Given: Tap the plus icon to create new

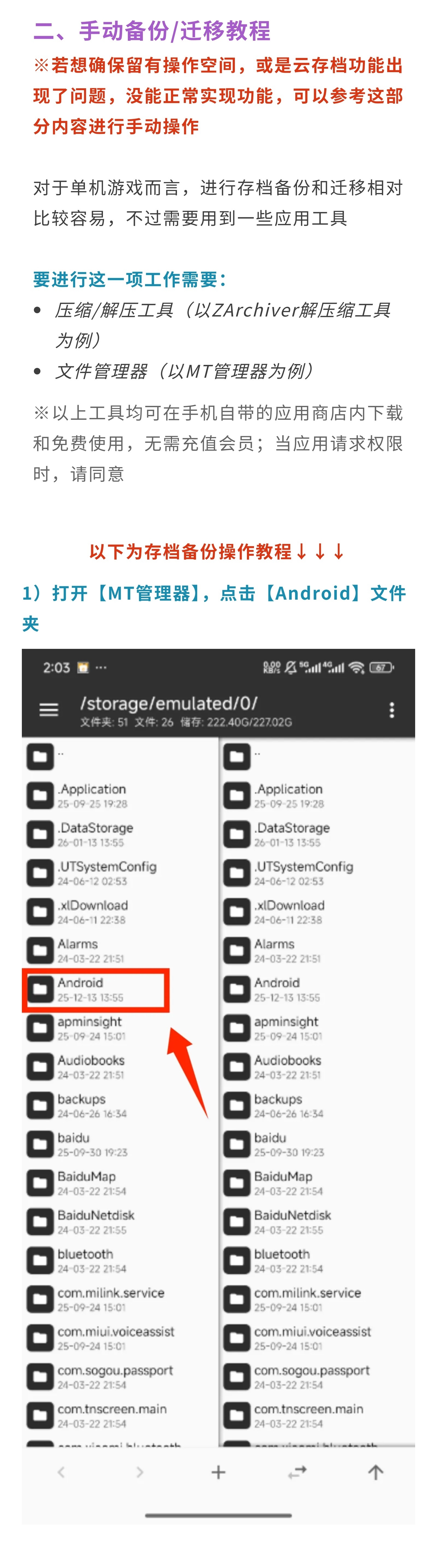Looking at the screenshot, I should click(218, 1472).
